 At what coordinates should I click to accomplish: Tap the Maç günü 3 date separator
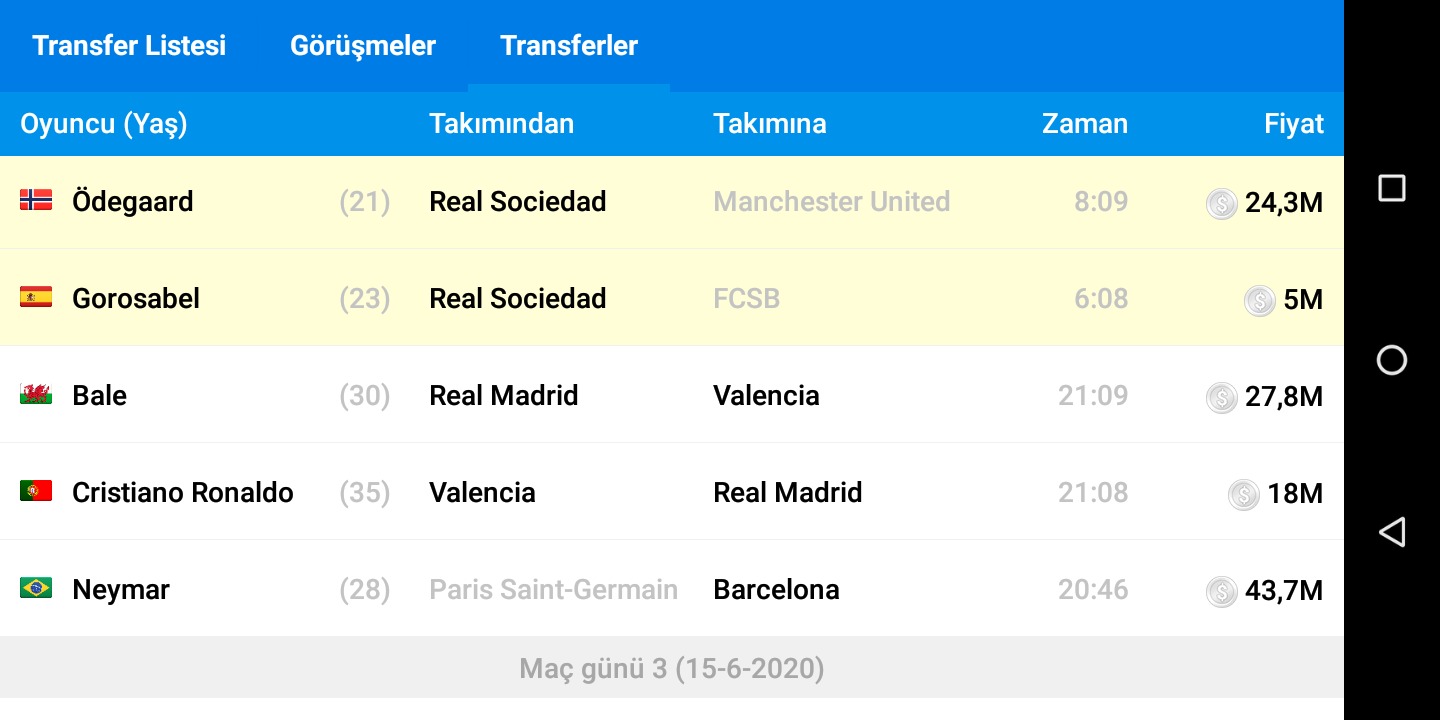672,668
